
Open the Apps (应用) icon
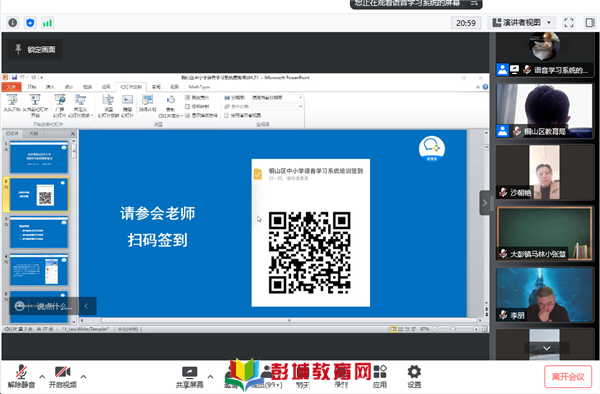click(380, 371)
